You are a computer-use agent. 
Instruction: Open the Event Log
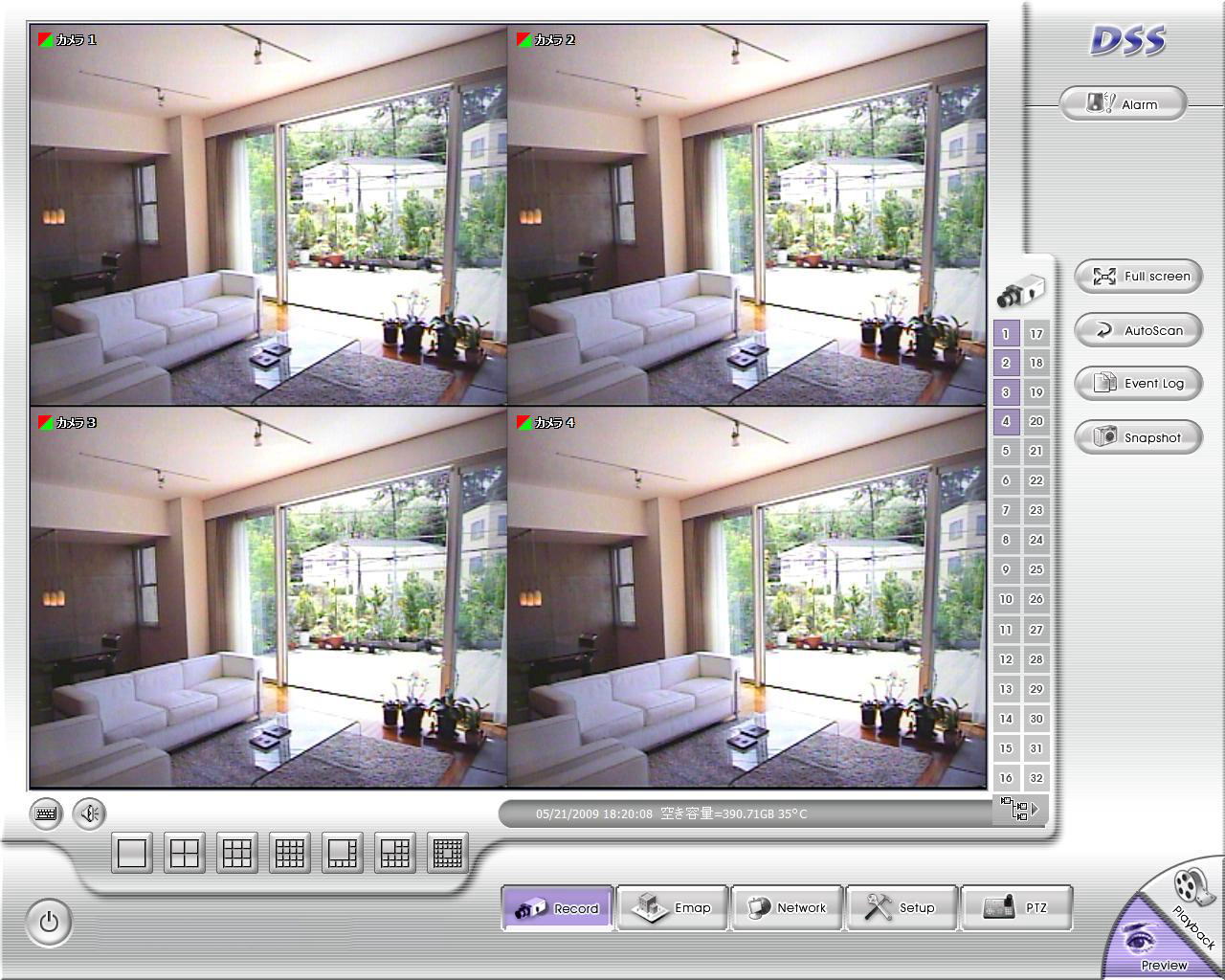(1138, 383)
